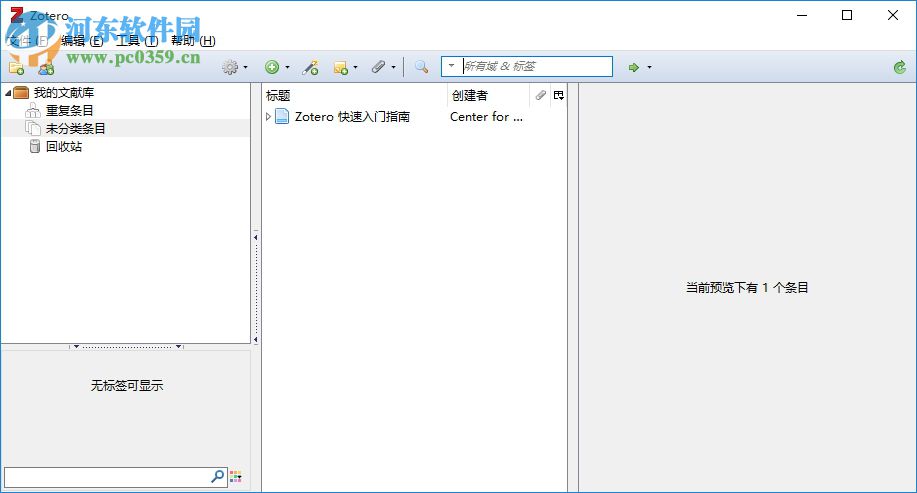Viewport: 917px width, 493px height.
Task: Click the attachment column paperclip header
Action: 540,95
